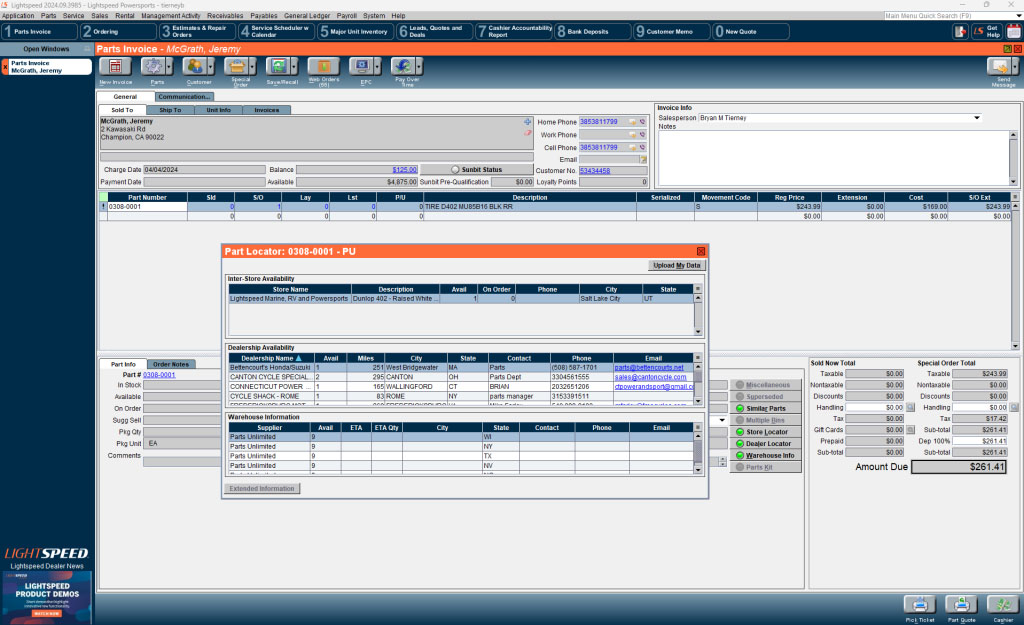The image size is (1024, 625).
Task: Click the Special Order Handling magnifier icon
Action: (x=1014, y=408)
